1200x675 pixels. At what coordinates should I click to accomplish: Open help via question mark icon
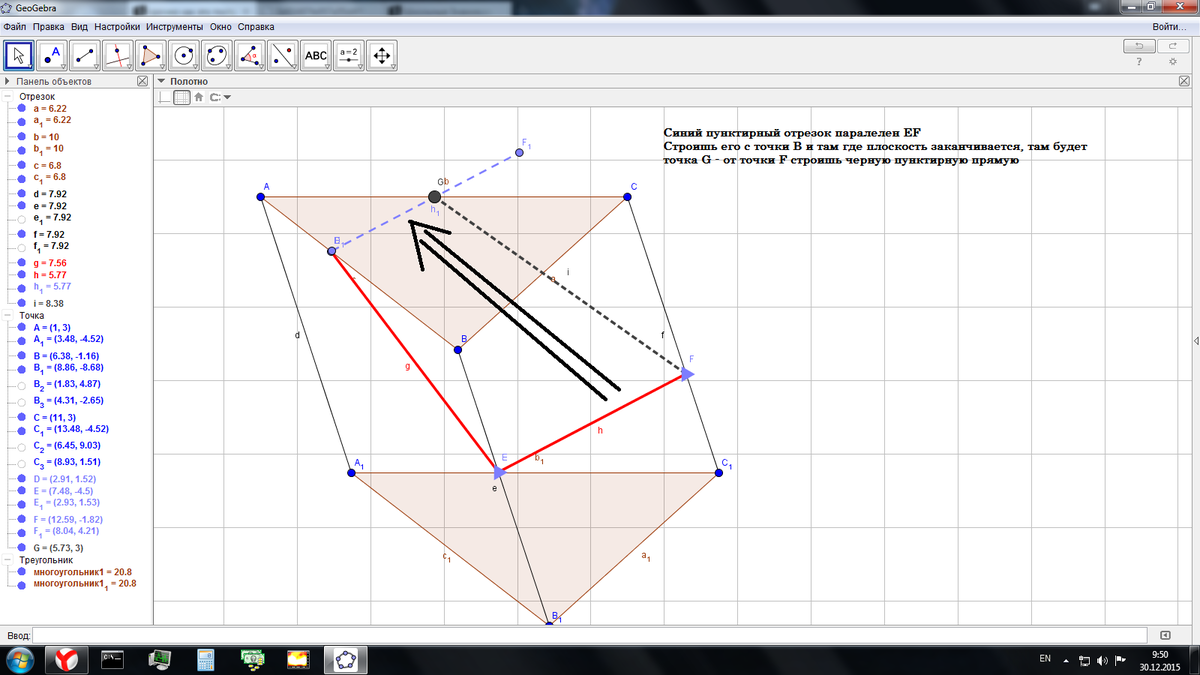(1139, 62)
